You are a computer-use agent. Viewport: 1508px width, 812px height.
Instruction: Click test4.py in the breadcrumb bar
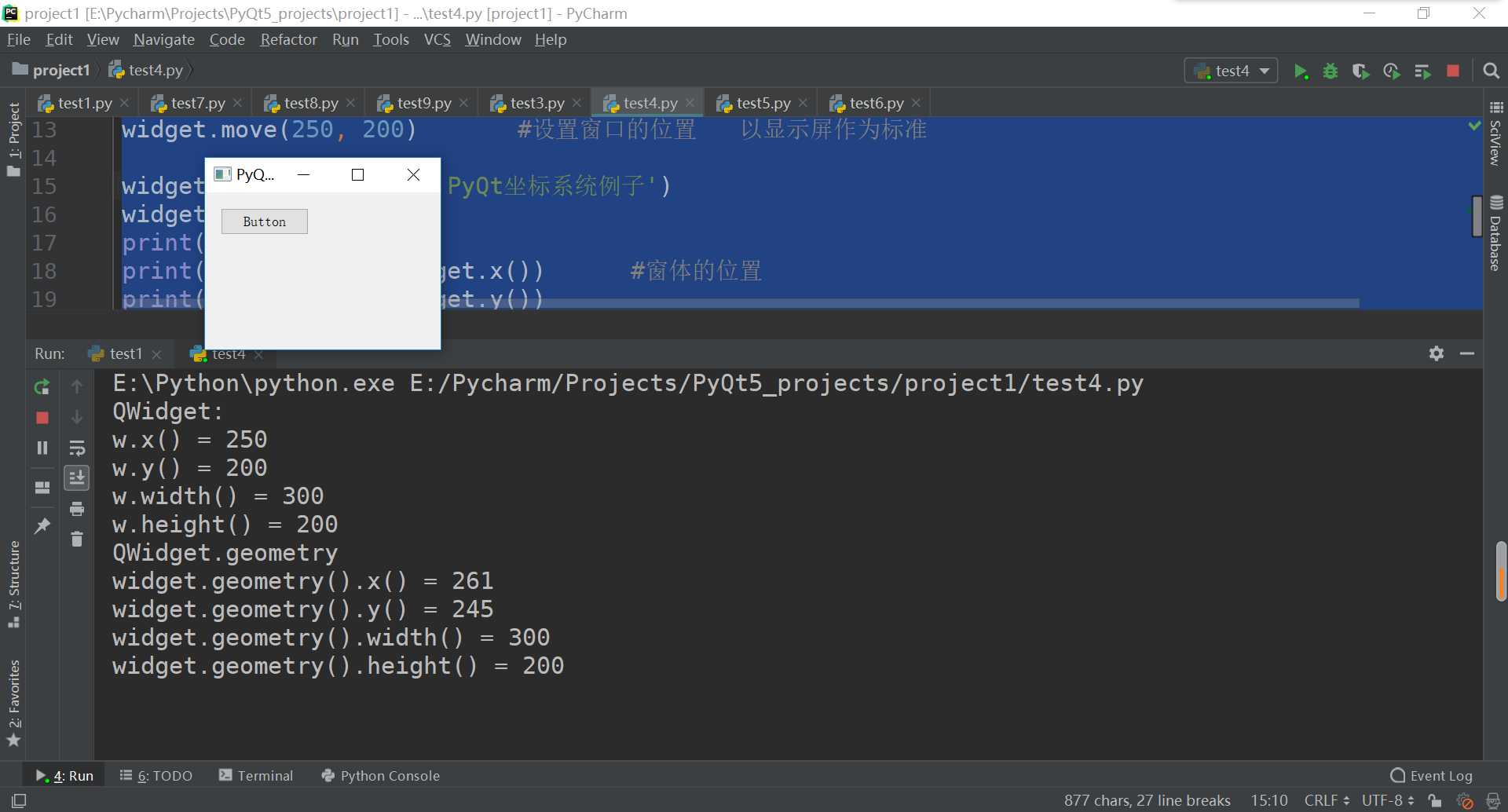coord(146,70)
